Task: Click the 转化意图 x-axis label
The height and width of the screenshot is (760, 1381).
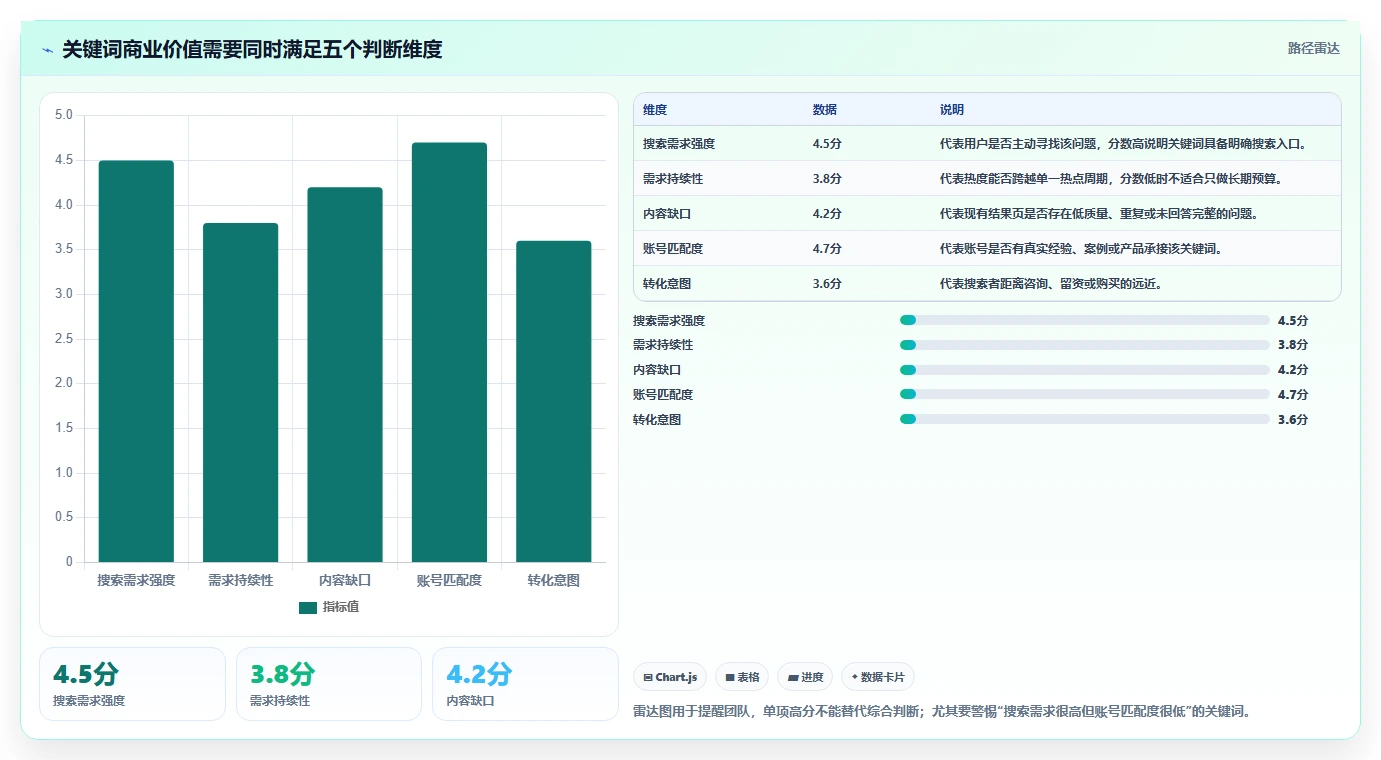Action: click(x=553, y=580)
